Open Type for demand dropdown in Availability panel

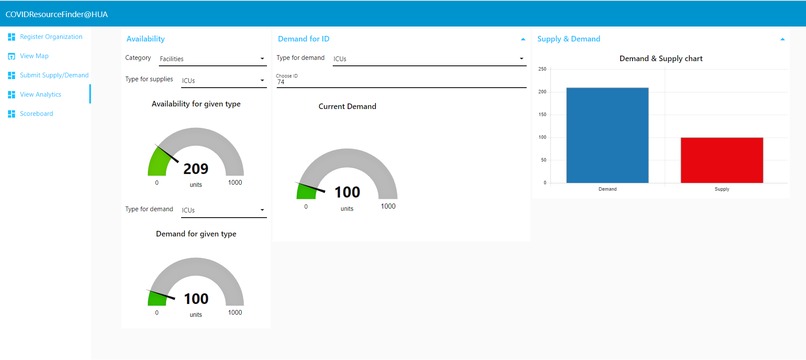[224, 210]
